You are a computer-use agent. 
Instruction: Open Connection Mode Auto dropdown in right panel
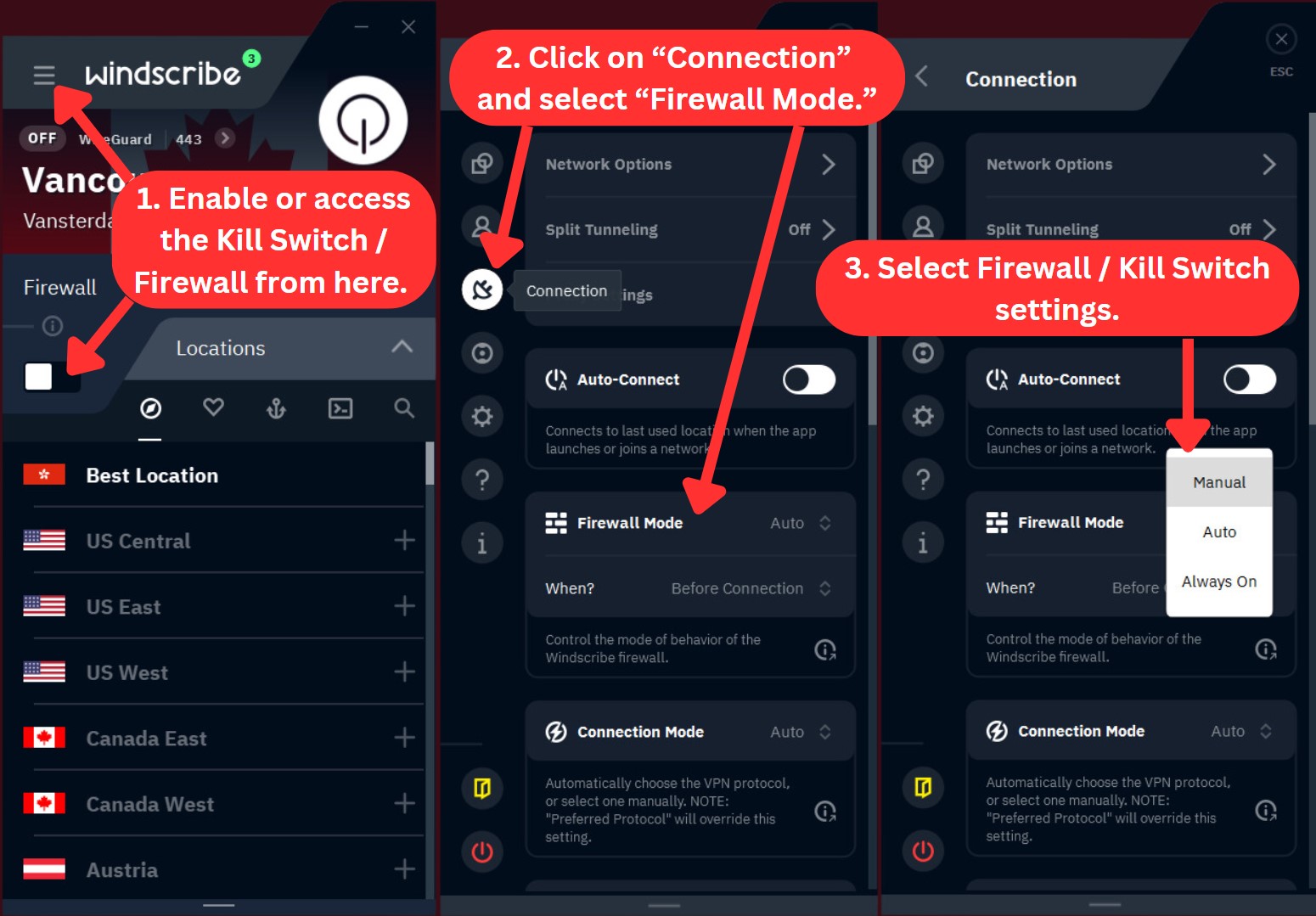click(x=1241, y=731)
